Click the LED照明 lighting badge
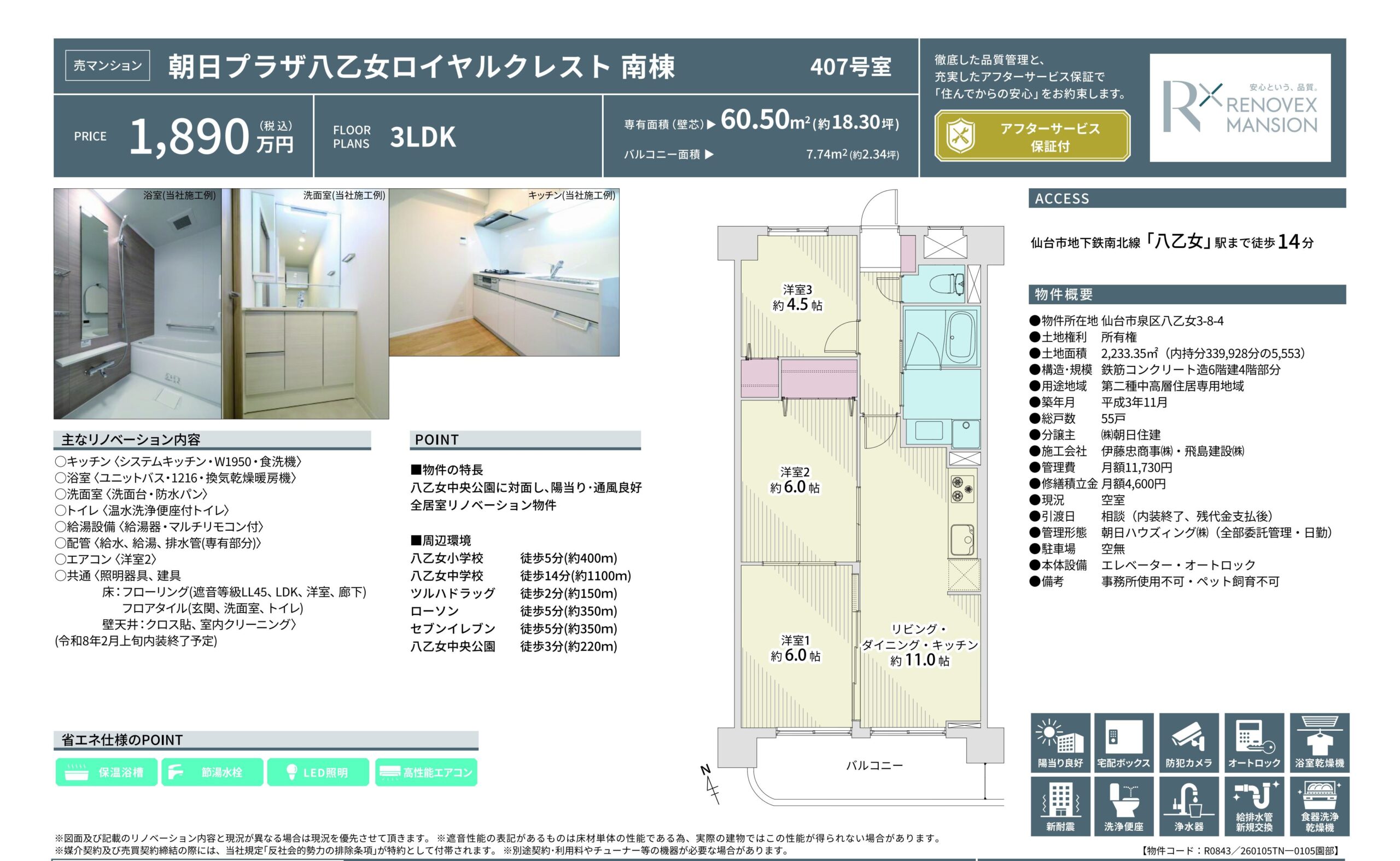Image resolution: width=1400 pixels, height=861 pixels. pos(318,772)
